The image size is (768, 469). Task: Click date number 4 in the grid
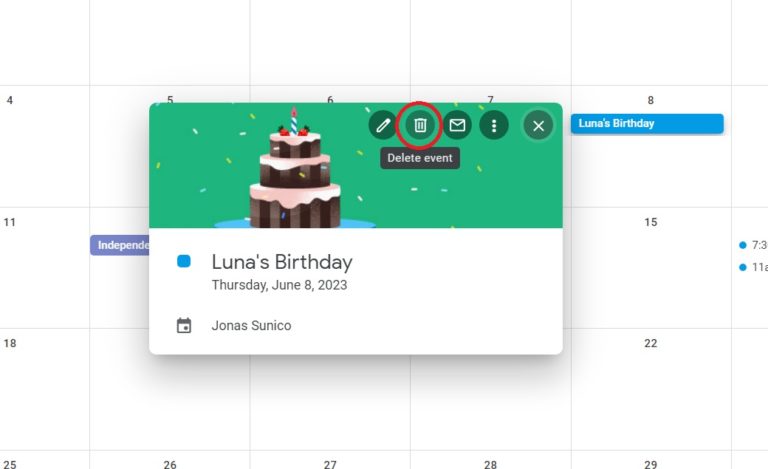click(x=10, y=100)
